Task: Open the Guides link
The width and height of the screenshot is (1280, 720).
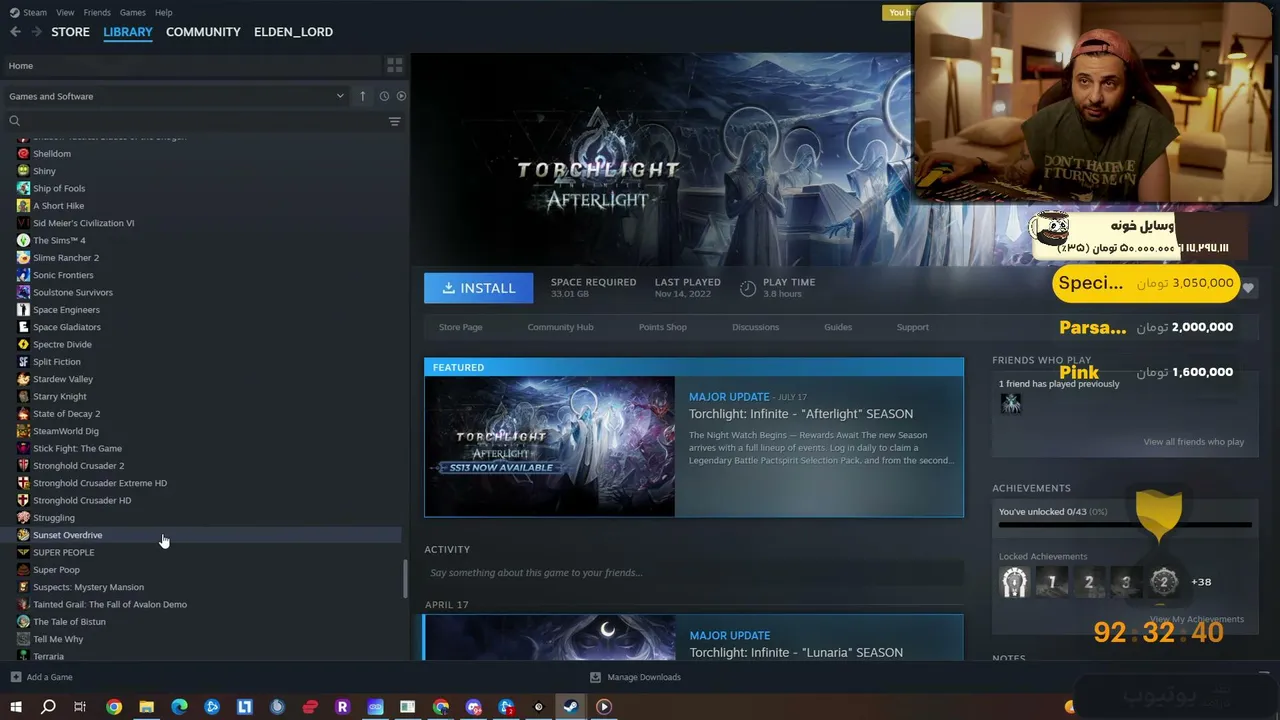Action: (838, 327)
